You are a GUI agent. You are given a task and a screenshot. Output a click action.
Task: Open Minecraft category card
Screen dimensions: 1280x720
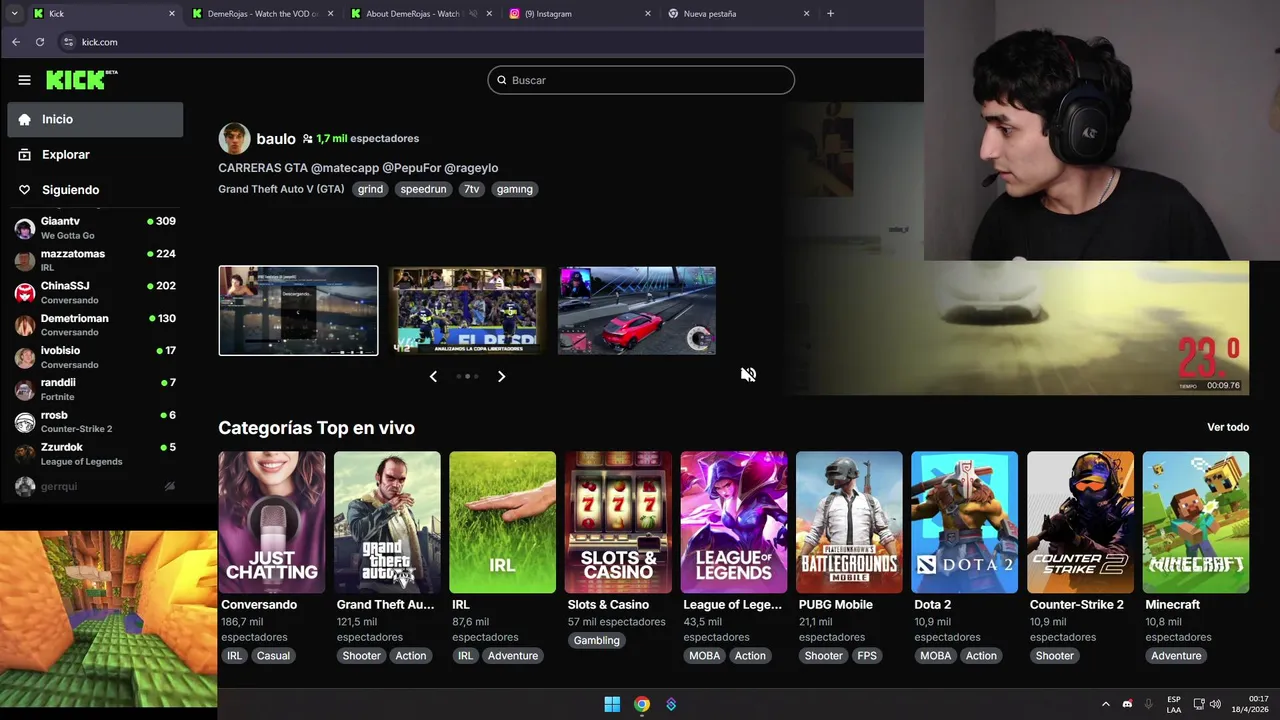[1196, 522]
